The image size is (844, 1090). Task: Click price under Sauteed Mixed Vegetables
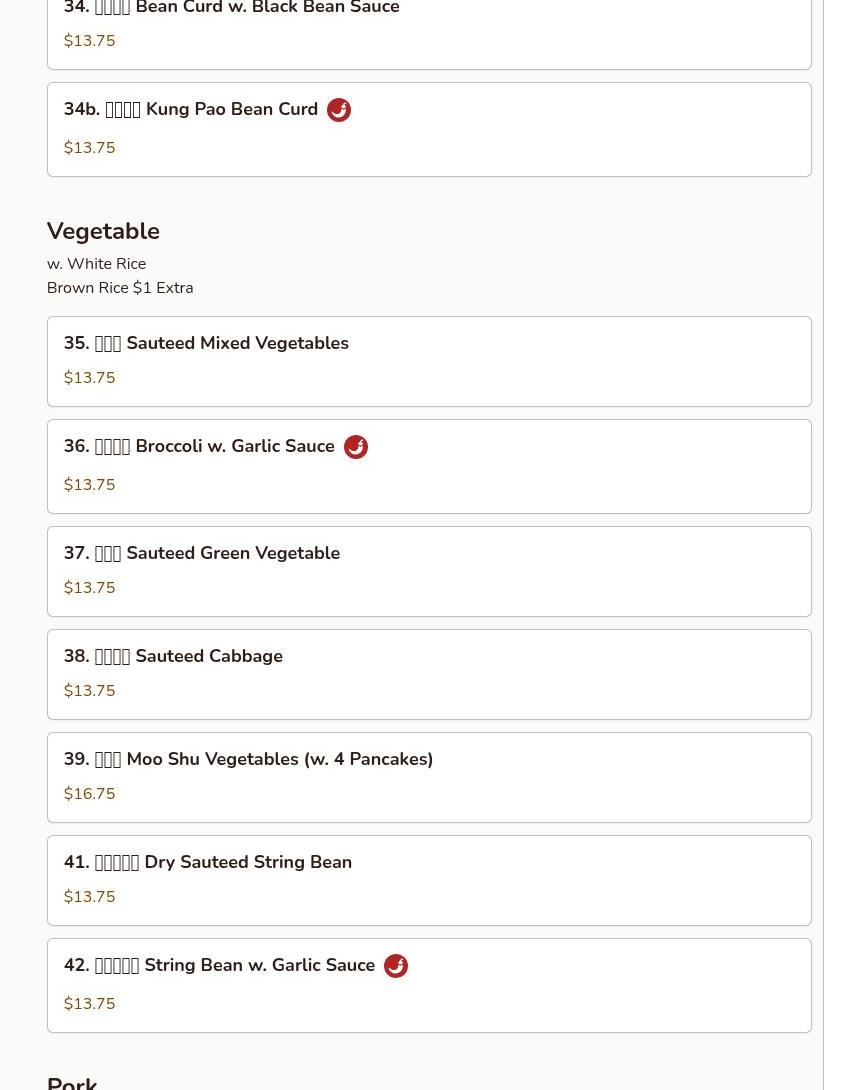[x=89, y=378]
